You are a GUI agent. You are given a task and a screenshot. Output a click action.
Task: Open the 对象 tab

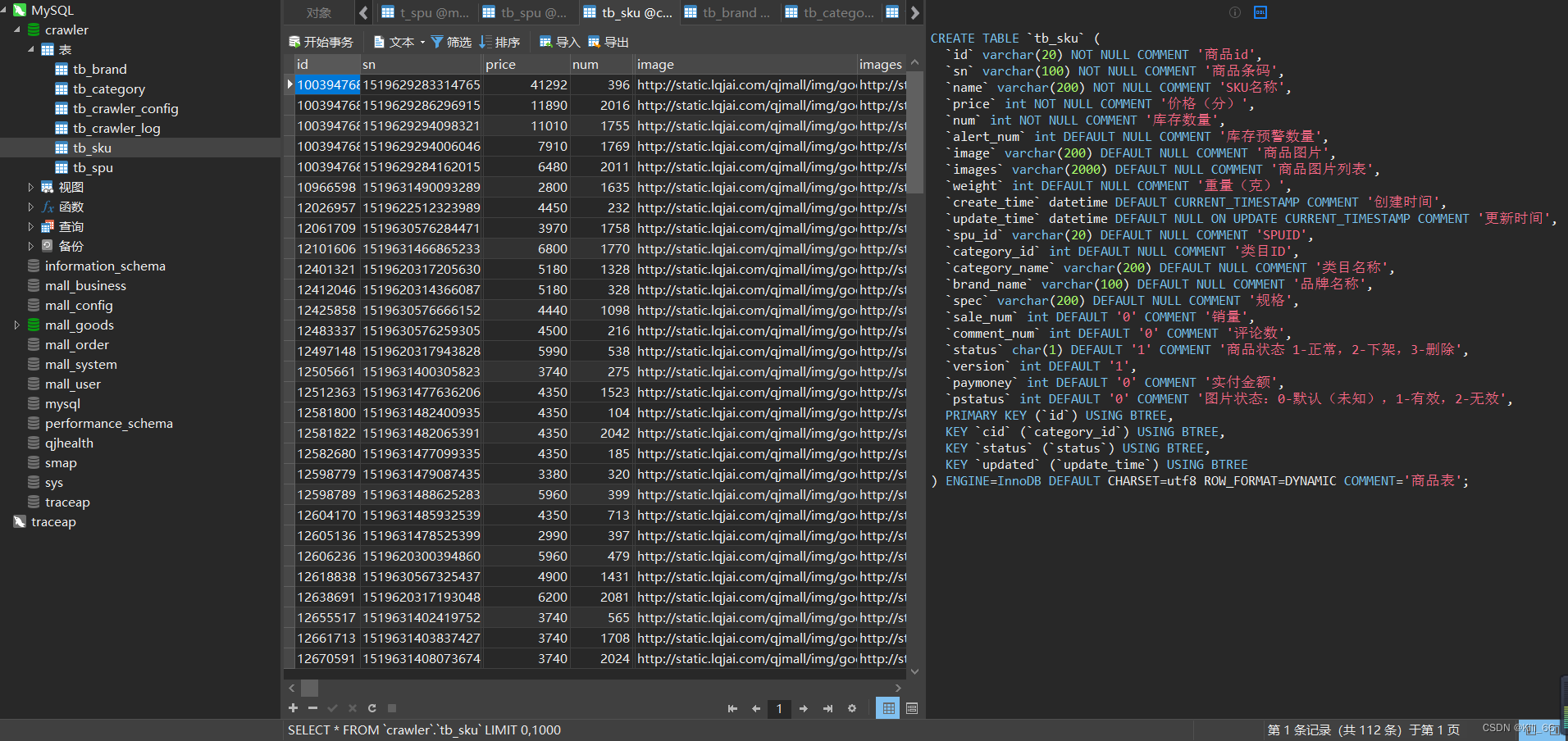(319, 11)
